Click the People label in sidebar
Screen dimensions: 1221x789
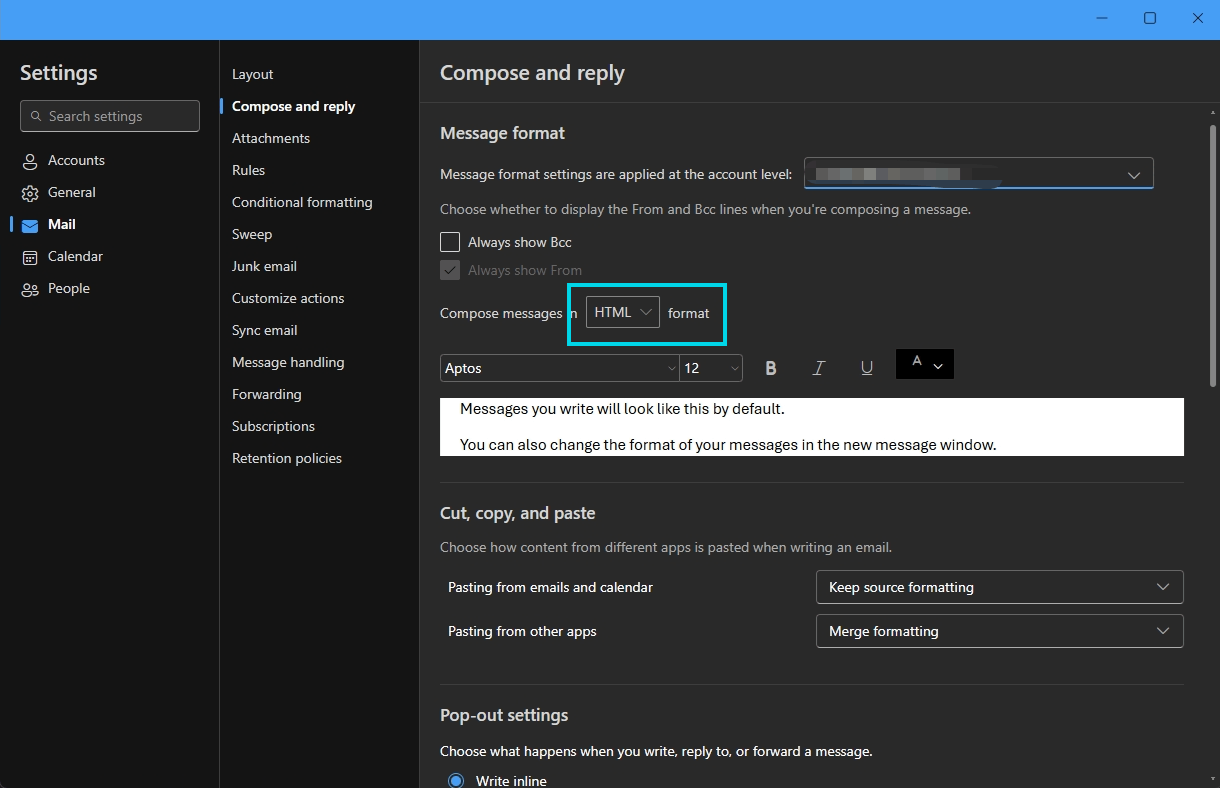[x=69, y=288]
